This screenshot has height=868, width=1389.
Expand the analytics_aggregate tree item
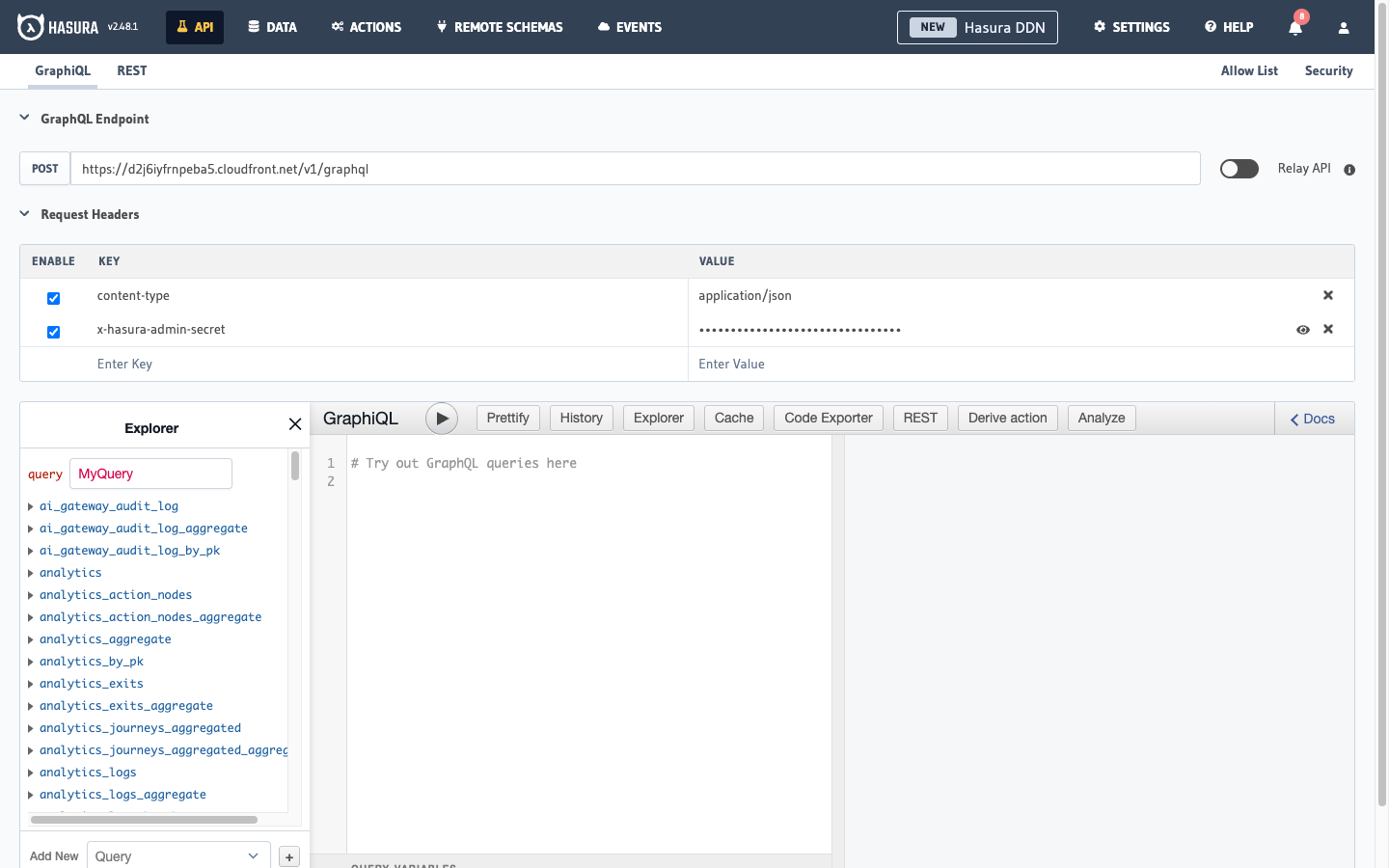(30, 638)
